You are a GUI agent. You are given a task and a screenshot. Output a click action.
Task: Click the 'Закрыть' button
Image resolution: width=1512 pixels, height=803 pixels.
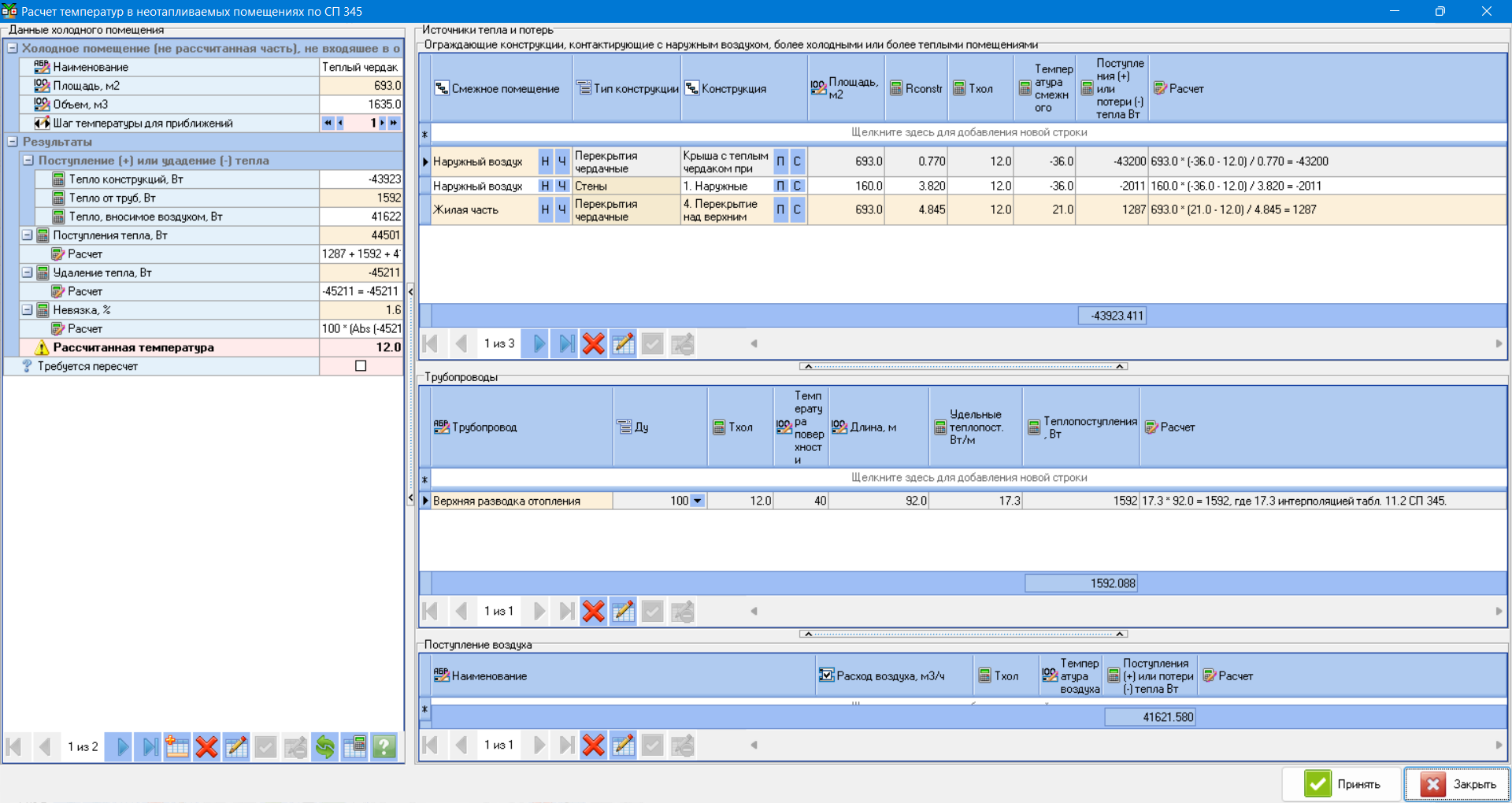point(1458,784)
